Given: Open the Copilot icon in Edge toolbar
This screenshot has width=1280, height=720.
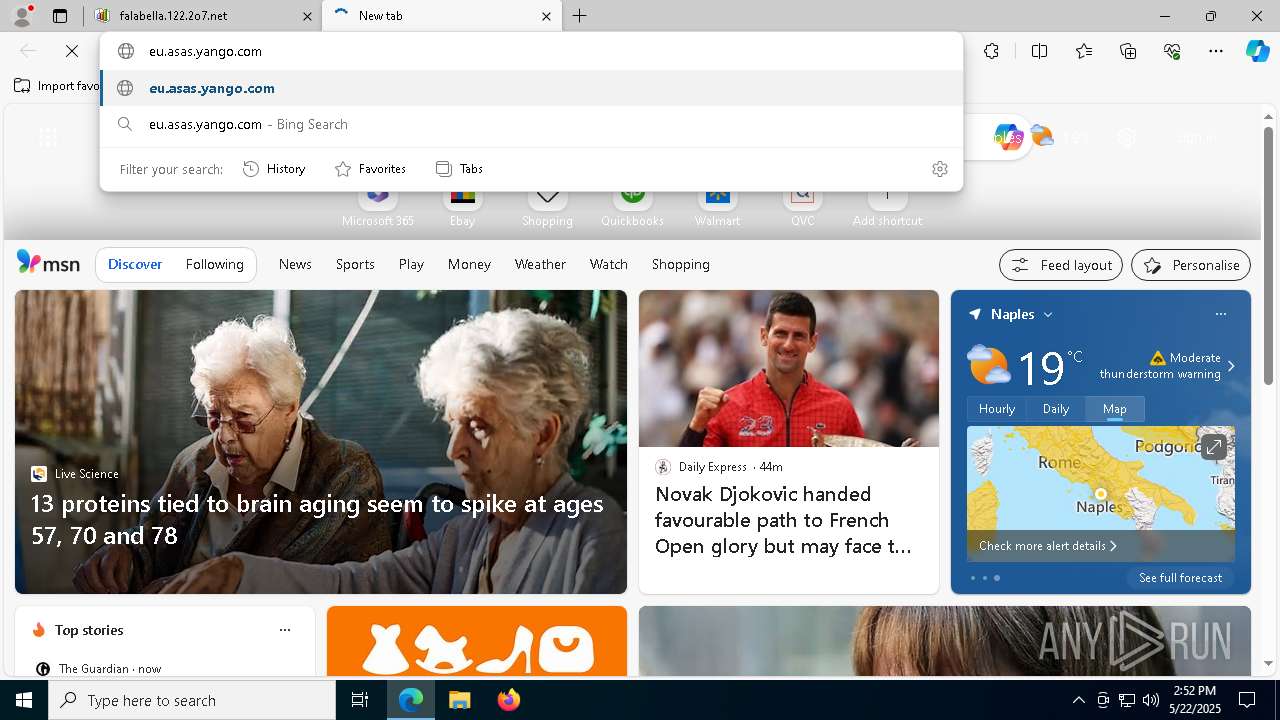Looking at the screenshot, I should click(1257, 51).
